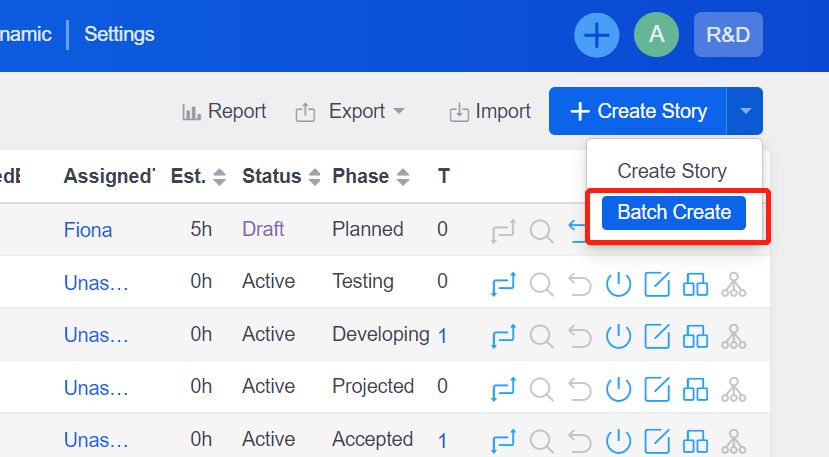Open the user avatar labeled A
This screenshot has width=829, height=457.
[656, 35]
